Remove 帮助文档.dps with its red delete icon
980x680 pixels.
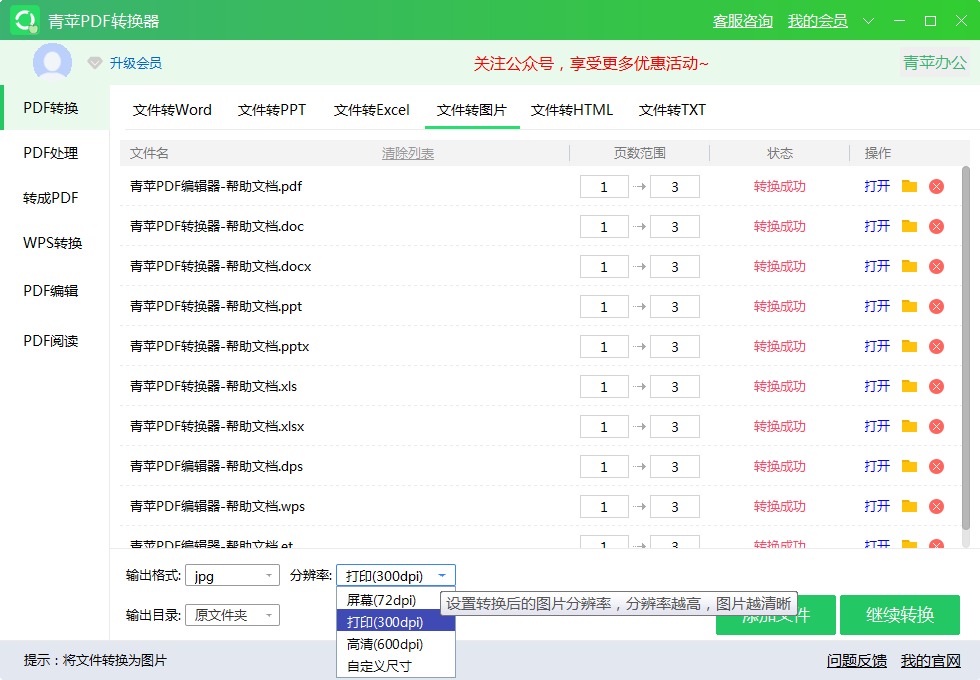click(936, 466)
